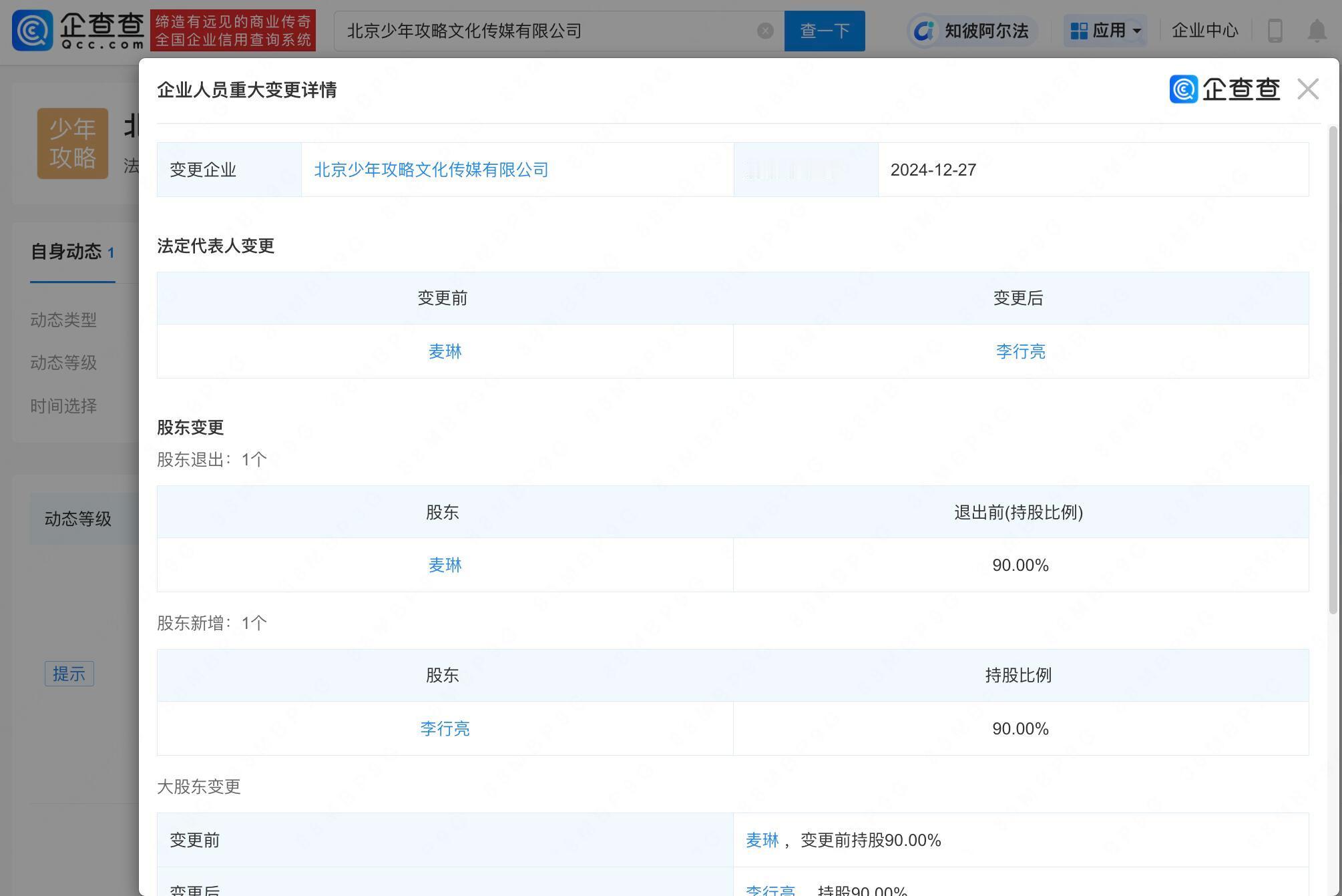Screen dimensions: 1342x896
Task: Open notifications via the bell icon
Action: click(1317, 31)
